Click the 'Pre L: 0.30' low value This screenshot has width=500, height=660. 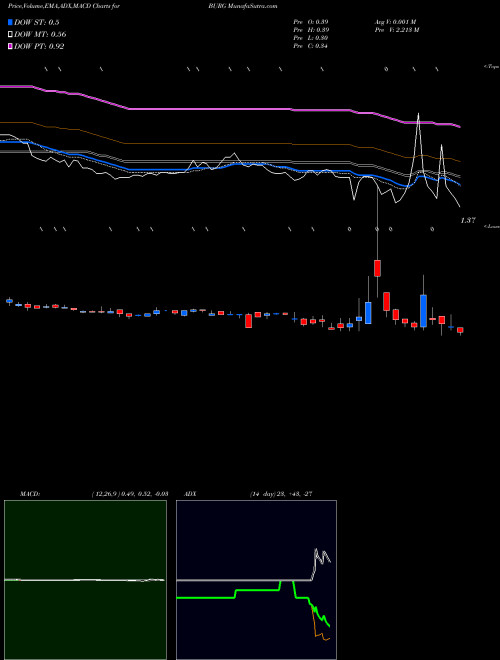pyautogui.click(x=311, y=38)
